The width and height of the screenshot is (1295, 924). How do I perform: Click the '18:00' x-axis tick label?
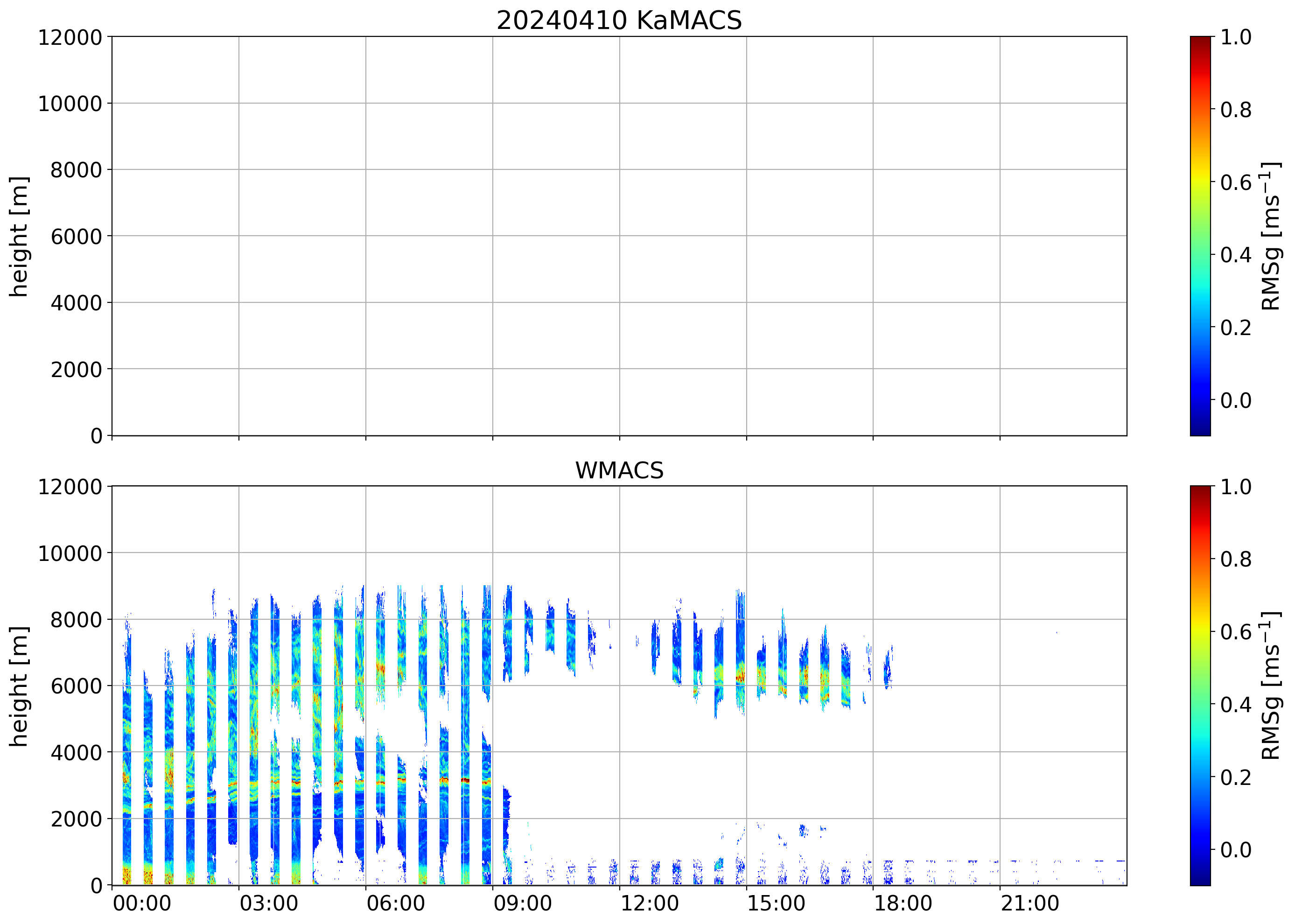(x=903, y=903)
